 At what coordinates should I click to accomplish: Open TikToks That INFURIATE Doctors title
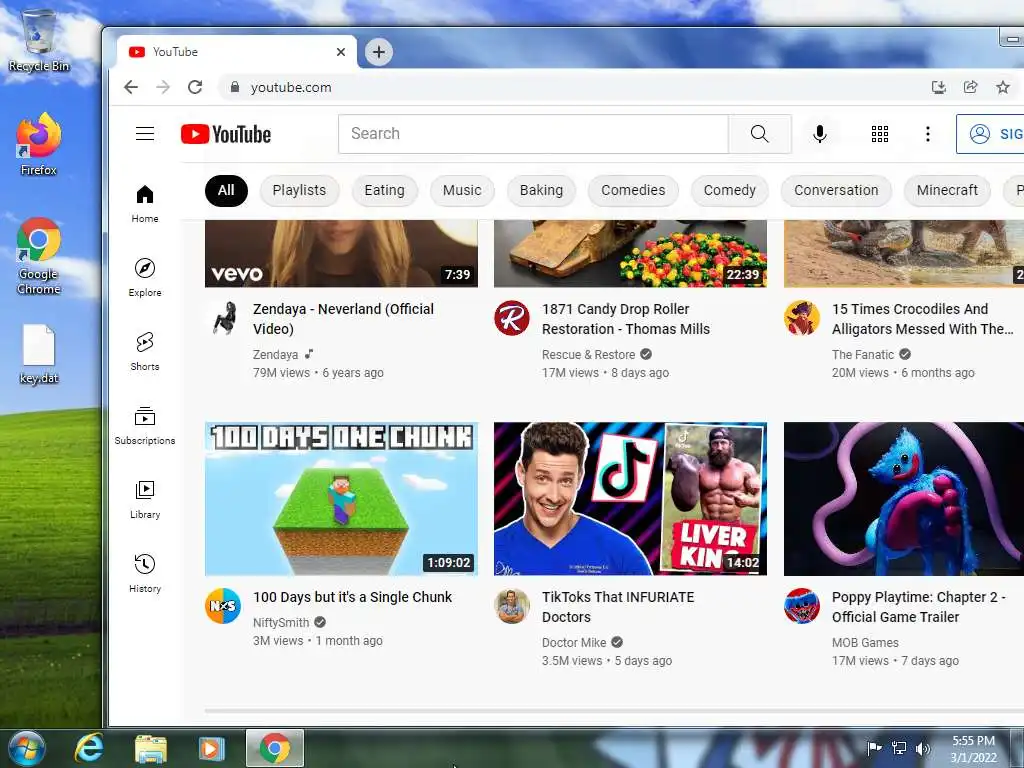[x=618, y=607]
